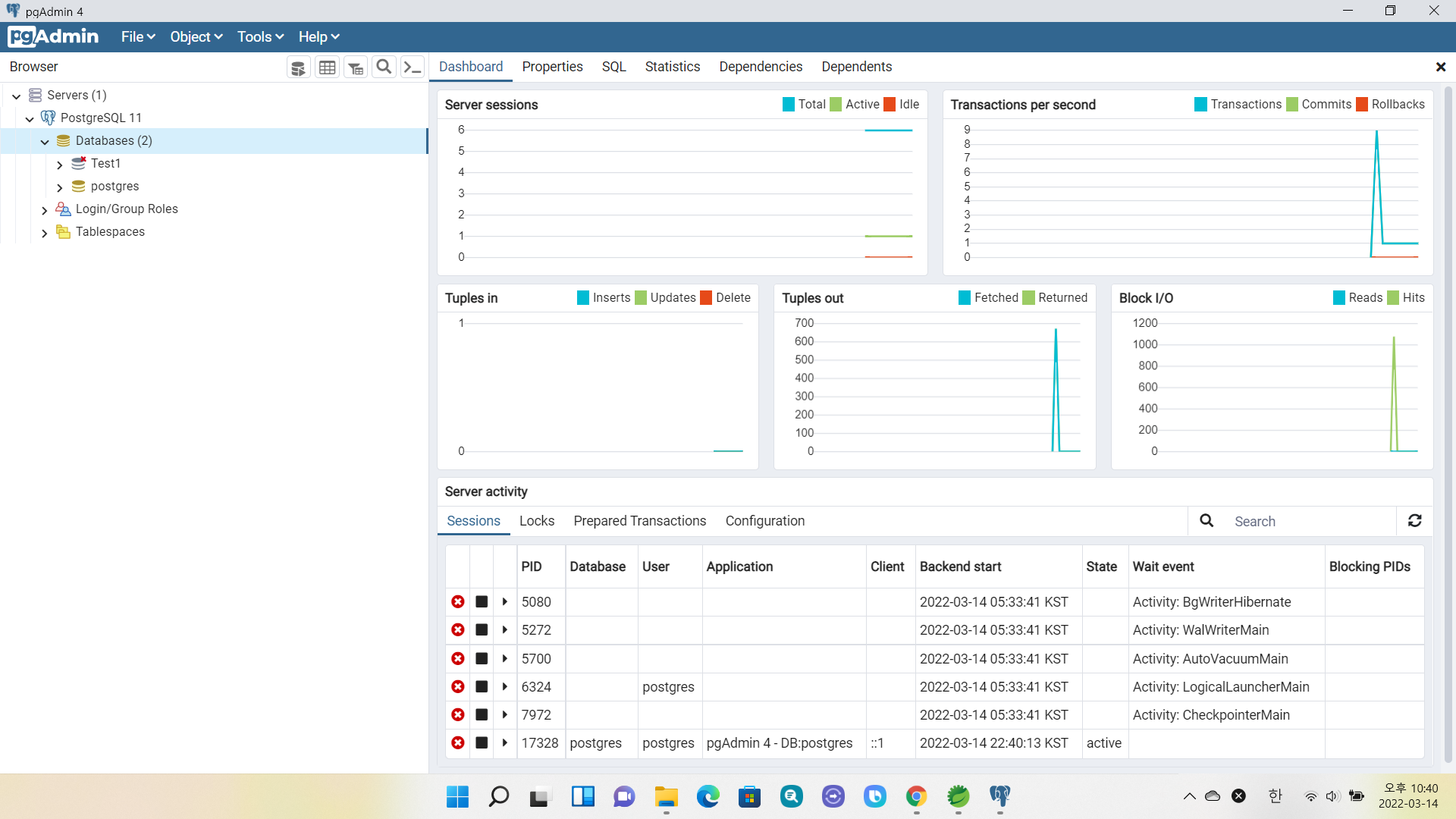Open the Locks activity tab
Screen dimensions: 1456x819
click(536, 521)
